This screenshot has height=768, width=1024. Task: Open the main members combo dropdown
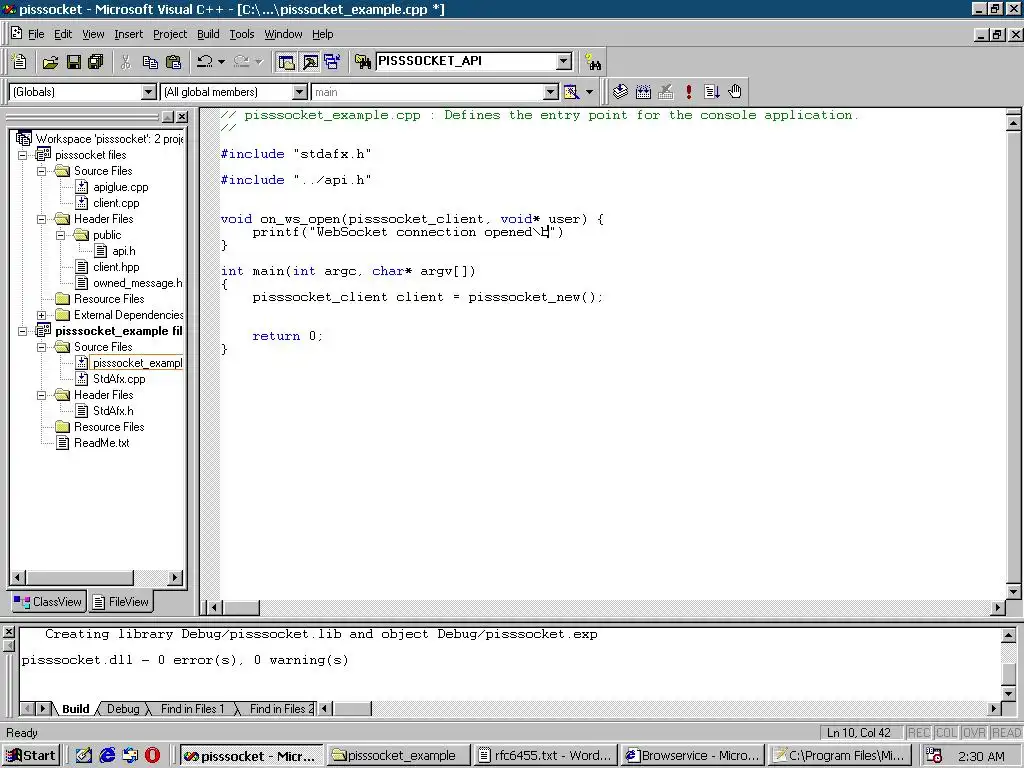click(x=551, y=92)
